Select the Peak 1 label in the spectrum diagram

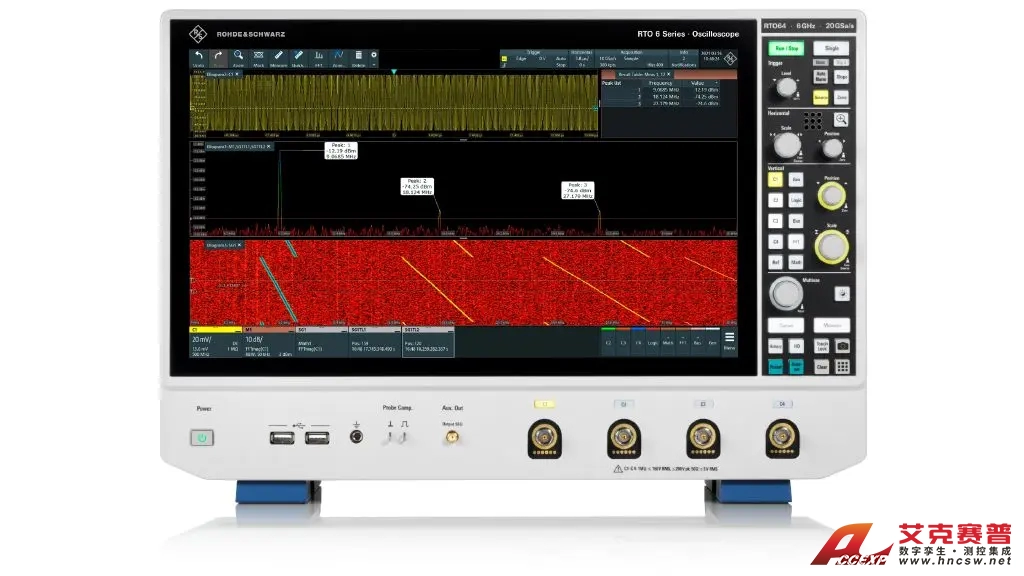click(x=342, y=151)
